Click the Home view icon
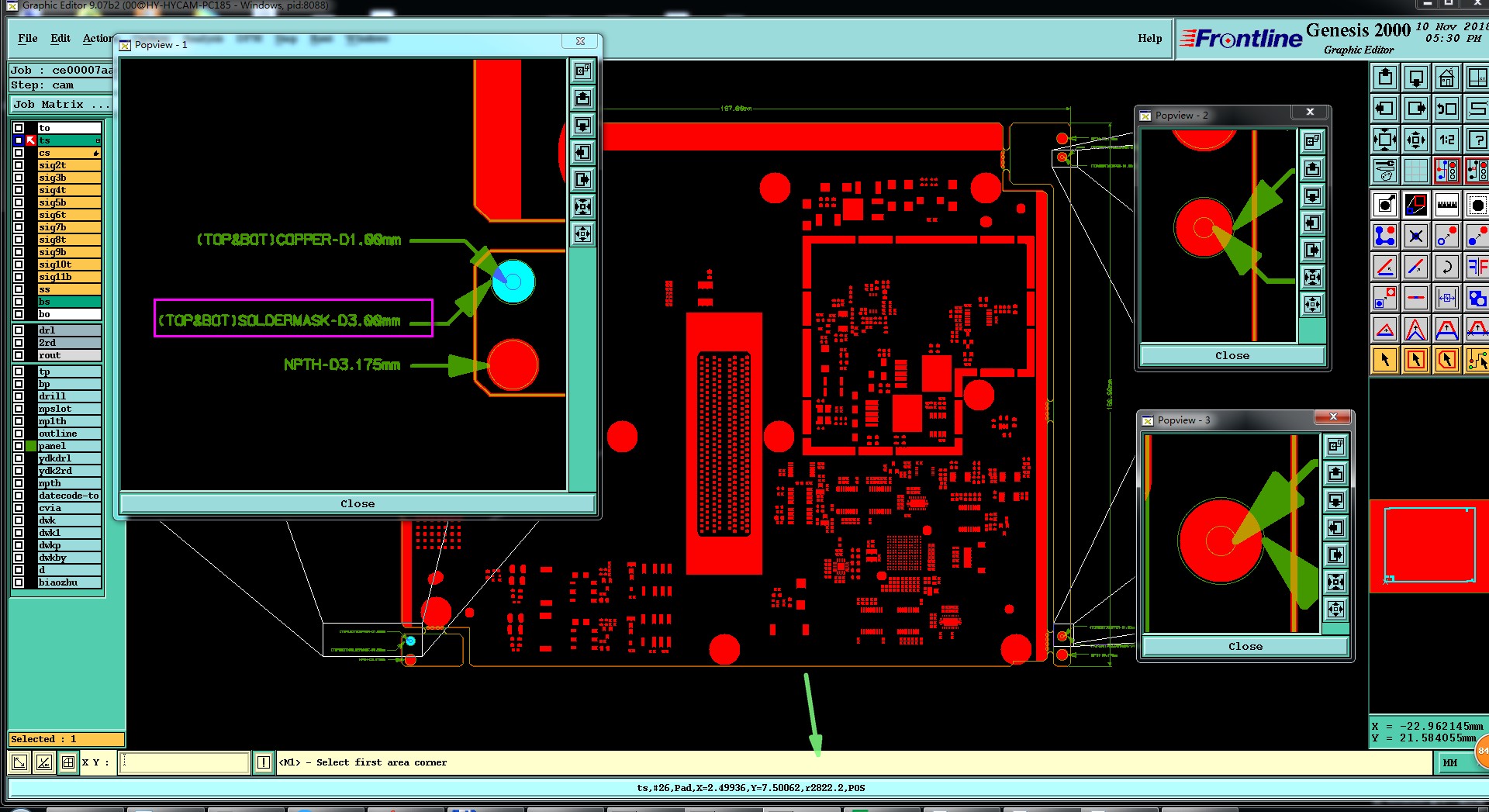 [x=1446, y=78]
